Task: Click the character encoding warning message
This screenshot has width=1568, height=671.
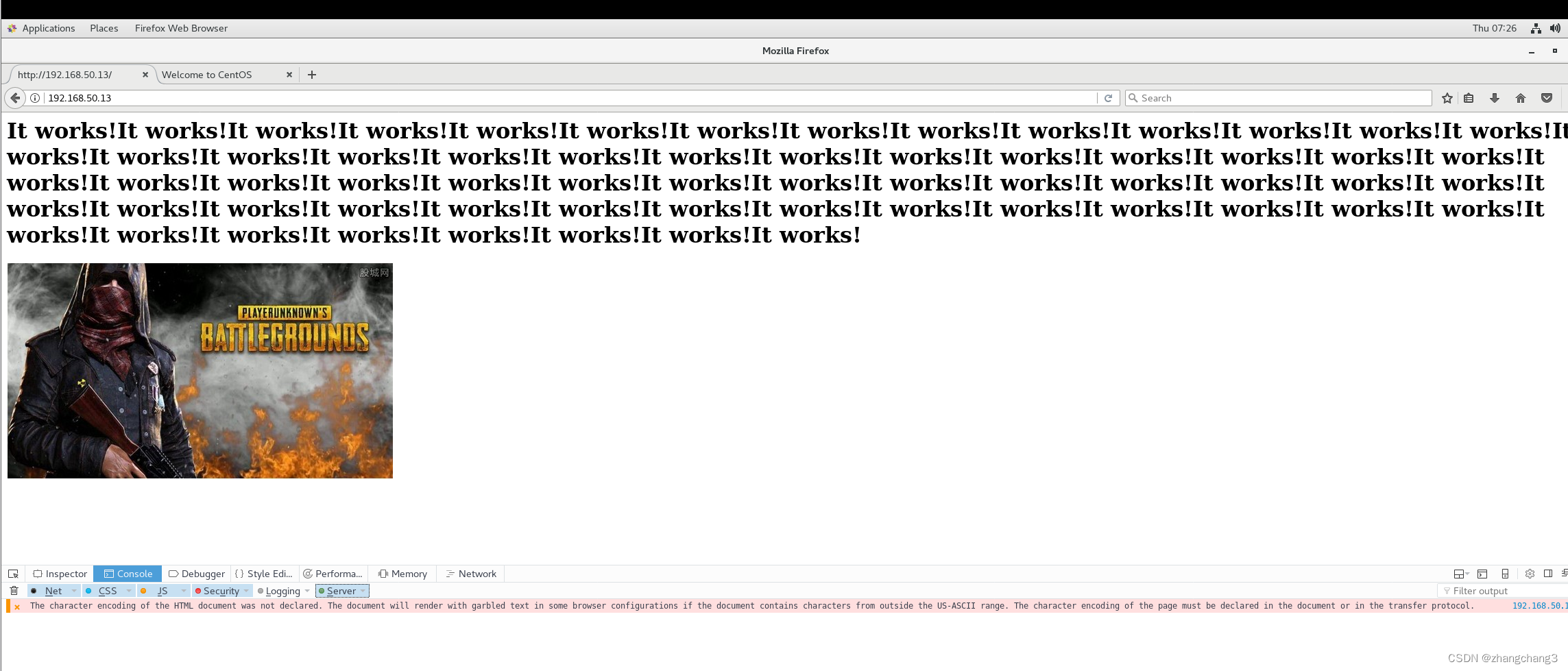Action: pyautogui.click(x=751, y=606)
